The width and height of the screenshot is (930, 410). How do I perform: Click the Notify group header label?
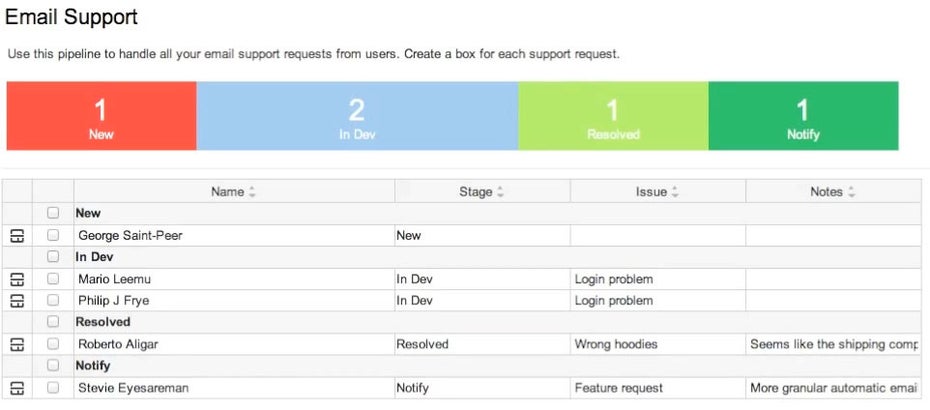click(93, 366)
